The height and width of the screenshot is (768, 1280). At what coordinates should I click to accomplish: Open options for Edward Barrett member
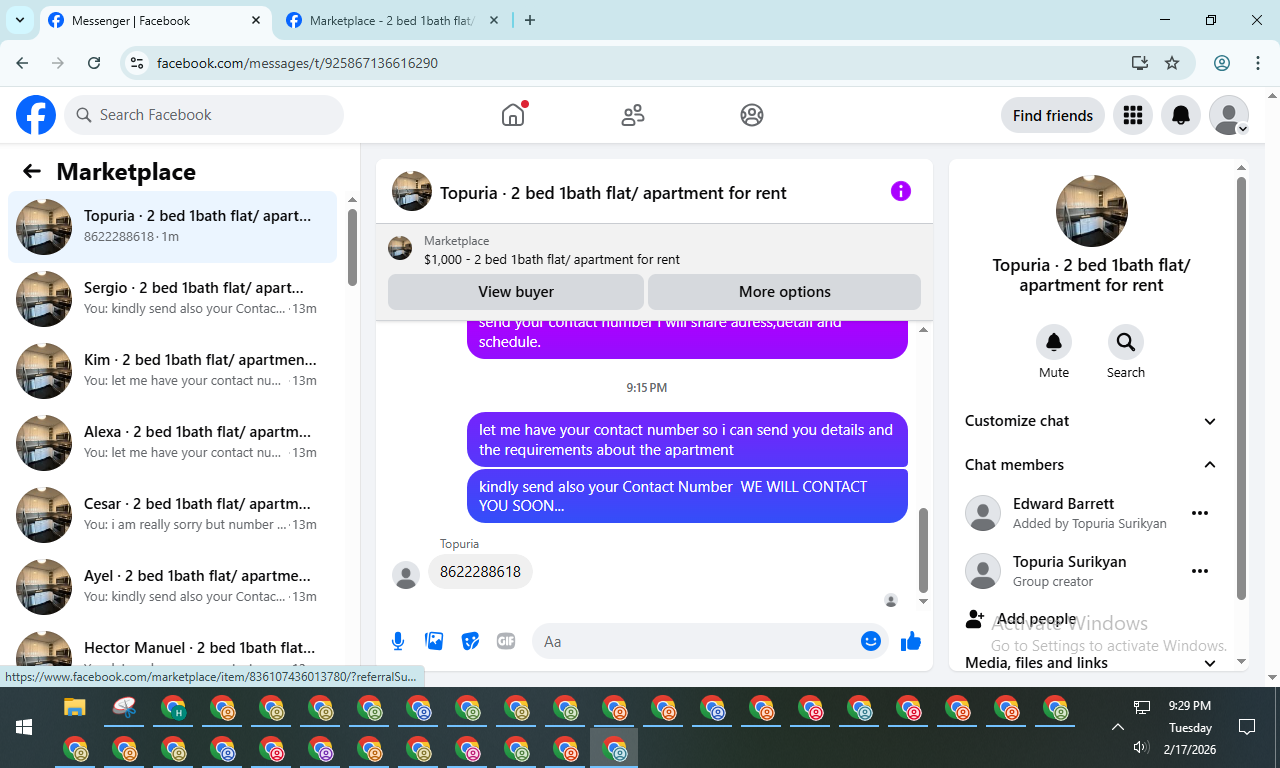coord(1200,513)
